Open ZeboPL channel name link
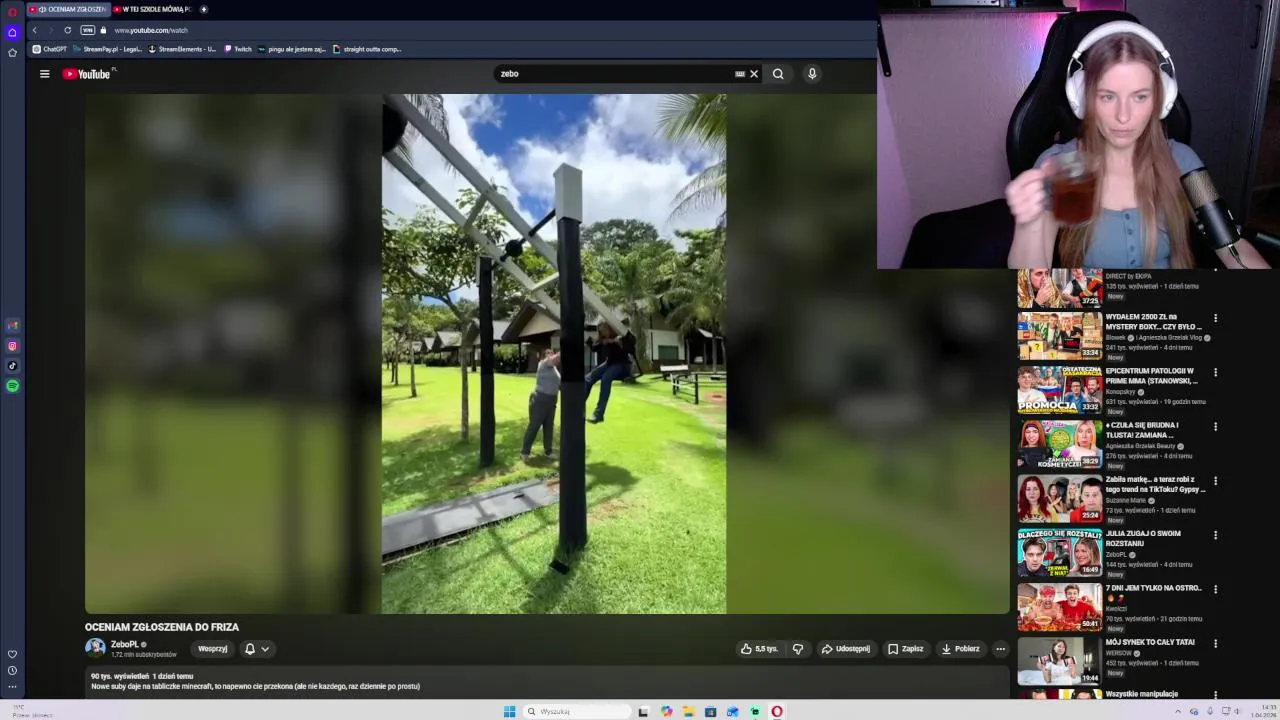The height and width of the screenshot is (720, 1280). 125,644
